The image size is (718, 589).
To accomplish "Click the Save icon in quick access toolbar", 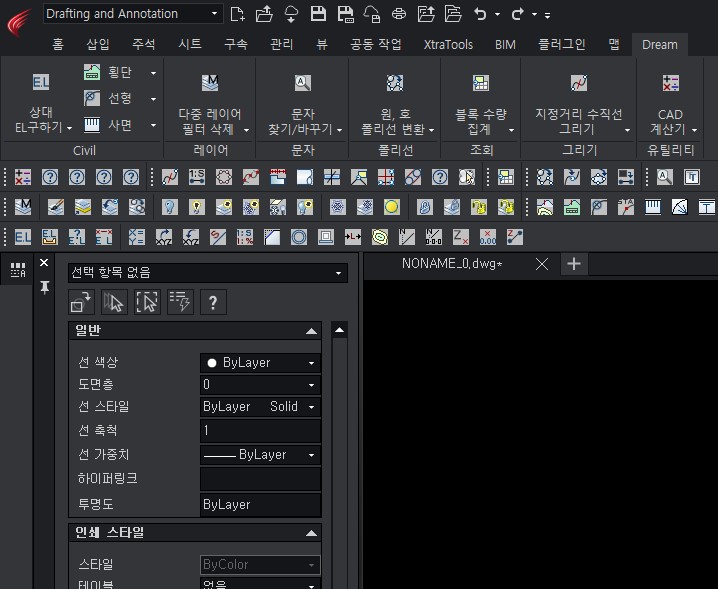I will point(318,14).
